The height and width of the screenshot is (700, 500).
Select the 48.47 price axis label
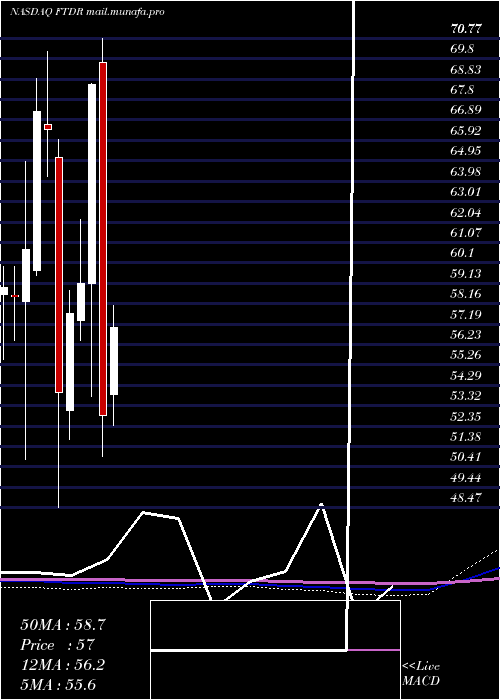click(466, 497)
